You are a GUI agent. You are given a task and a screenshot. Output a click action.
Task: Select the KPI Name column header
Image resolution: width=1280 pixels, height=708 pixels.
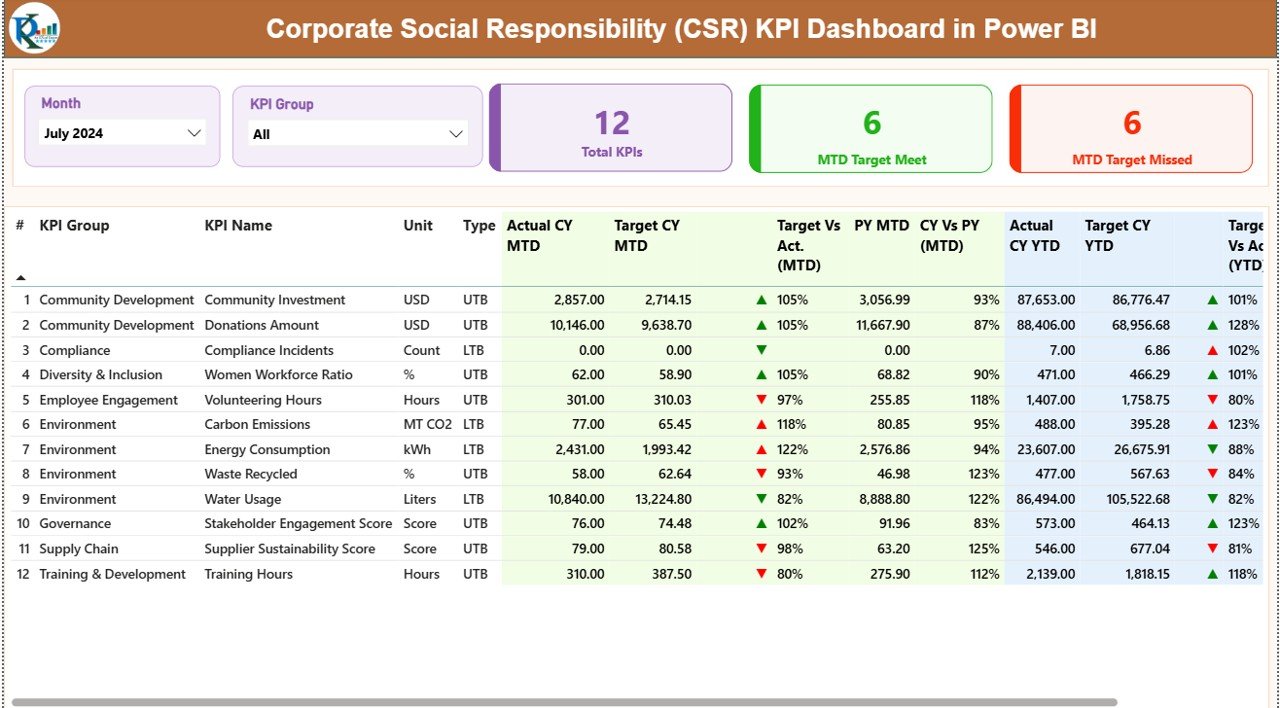point(237,226)
